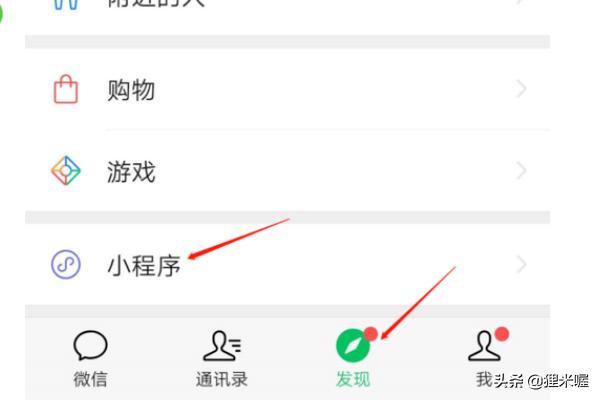Tap the colorful diamond Games icon
This screenshot has width=600, height=400.
[66, 170]
